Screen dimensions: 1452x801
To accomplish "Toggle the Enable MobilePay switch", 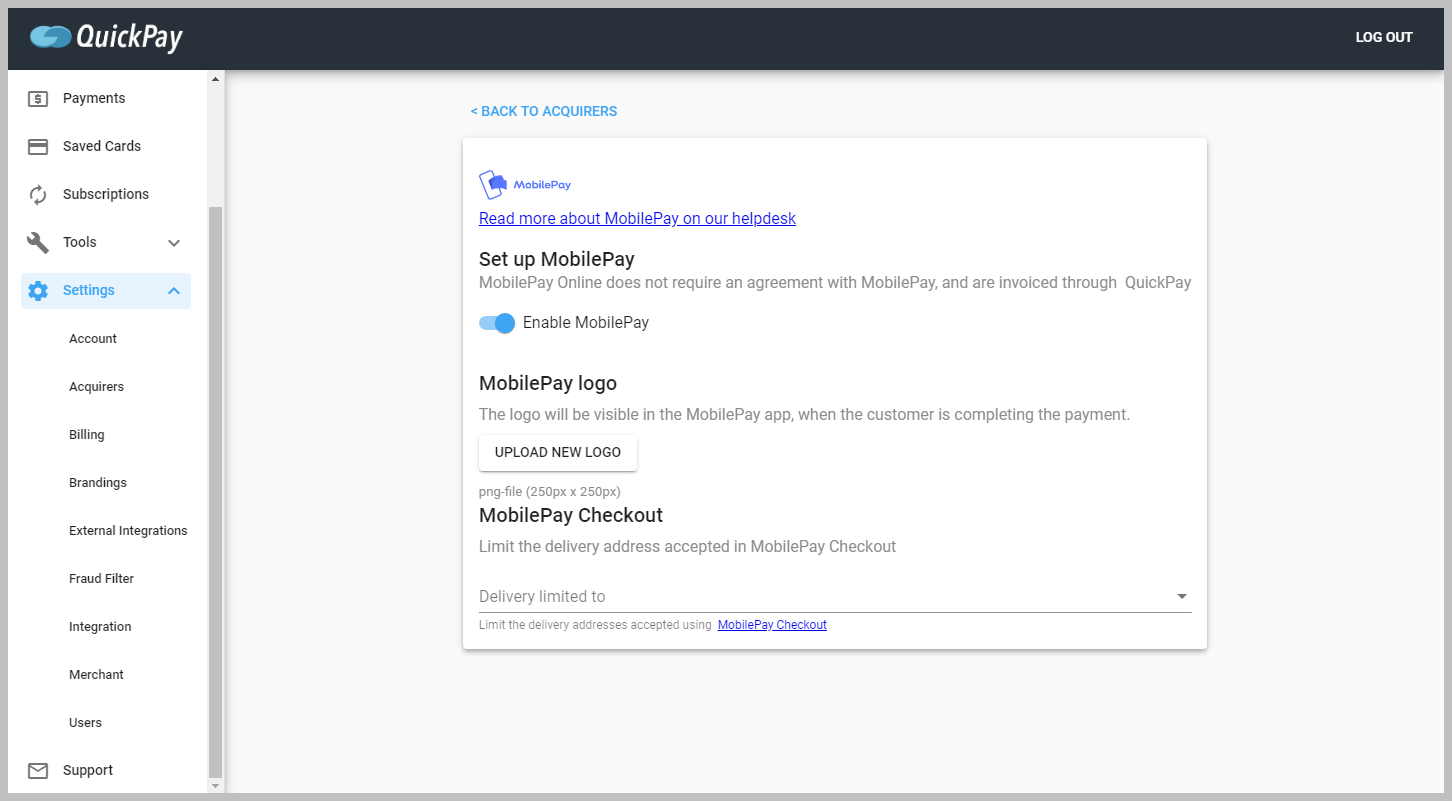I will (497, 323).
